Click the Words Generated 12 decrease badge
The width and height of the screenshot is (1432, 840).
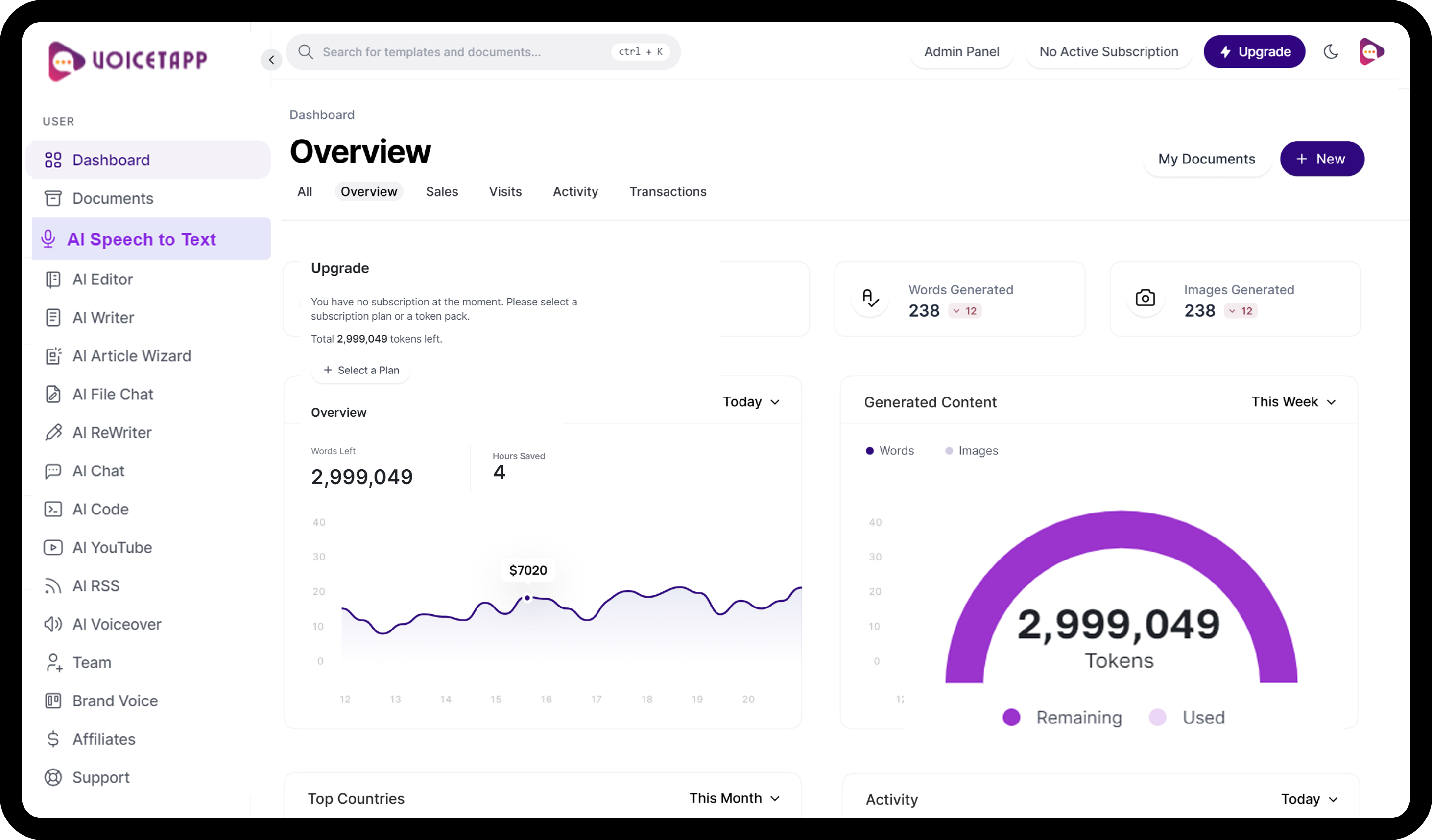point(965,311)
